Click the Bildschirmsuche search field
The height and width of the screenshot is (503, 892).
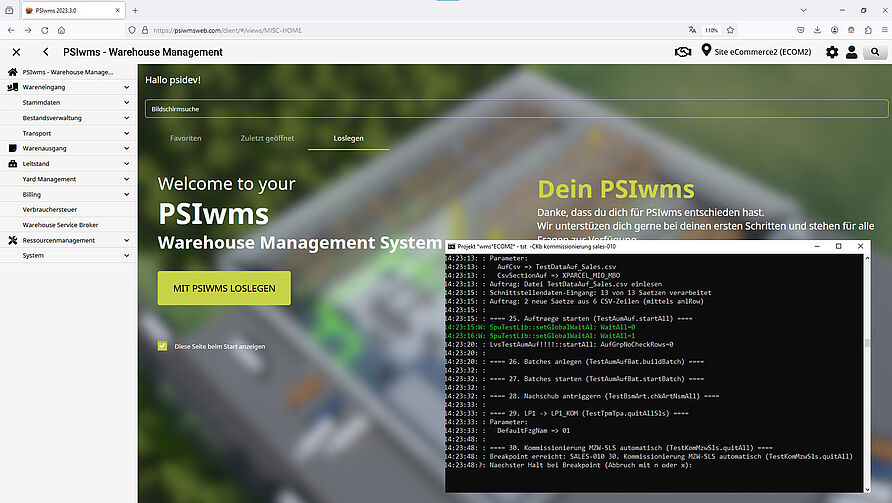516,109
